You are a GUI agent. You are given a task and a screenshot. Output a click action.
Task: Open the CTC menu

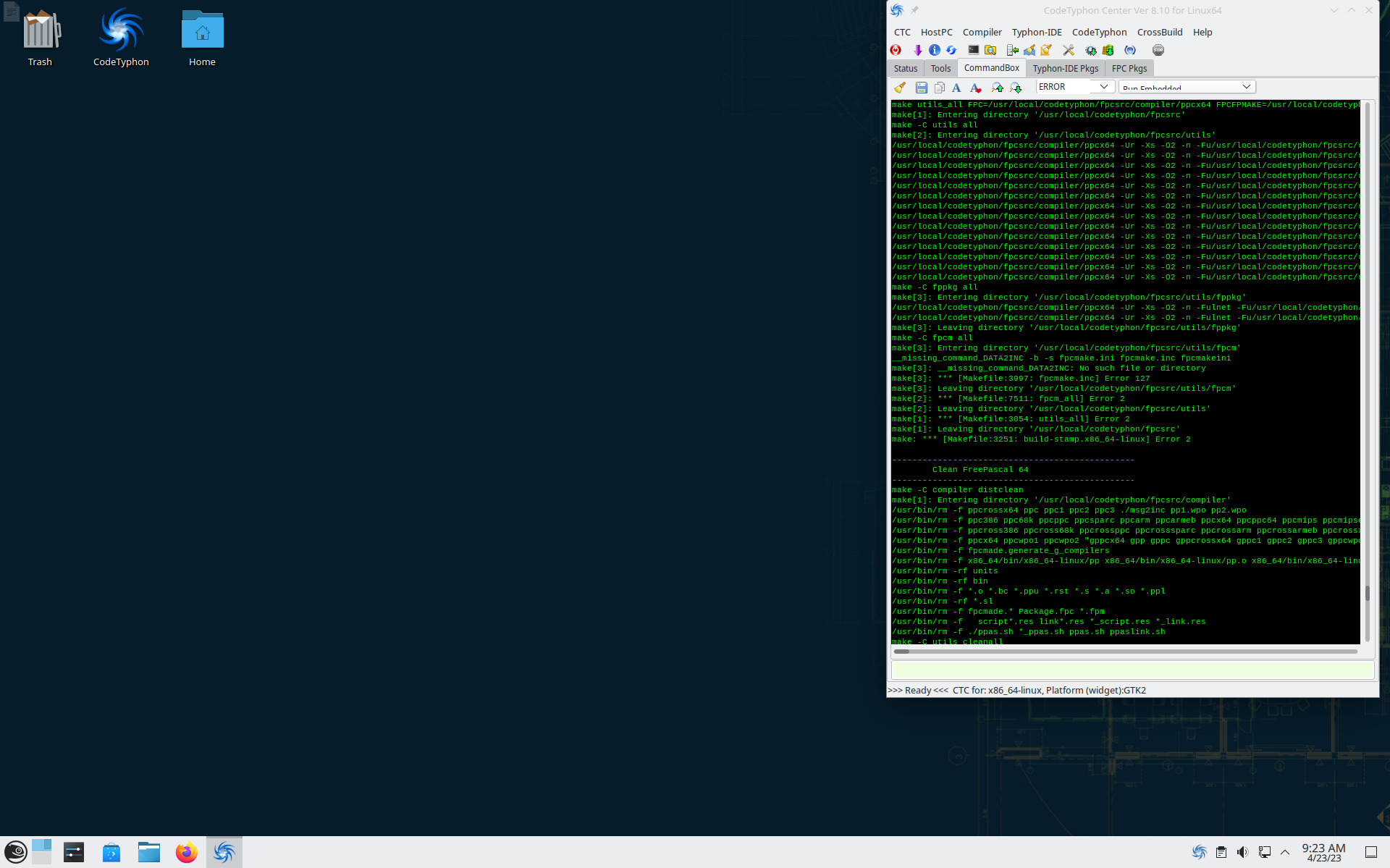coord(902,32)
